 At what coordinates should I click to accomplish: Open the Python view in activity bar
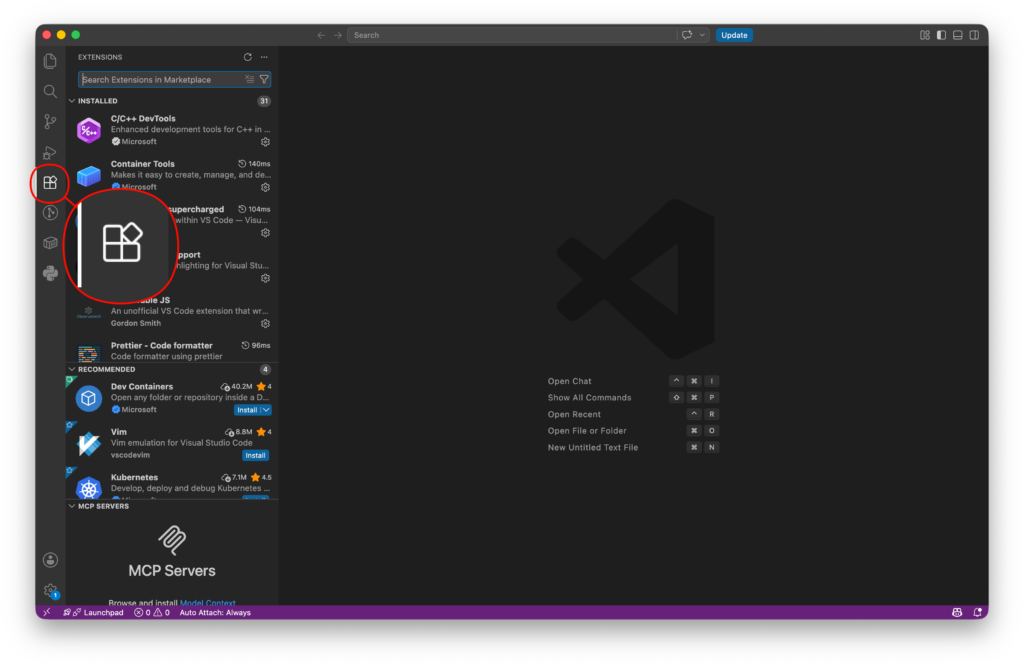pos(50,273)
